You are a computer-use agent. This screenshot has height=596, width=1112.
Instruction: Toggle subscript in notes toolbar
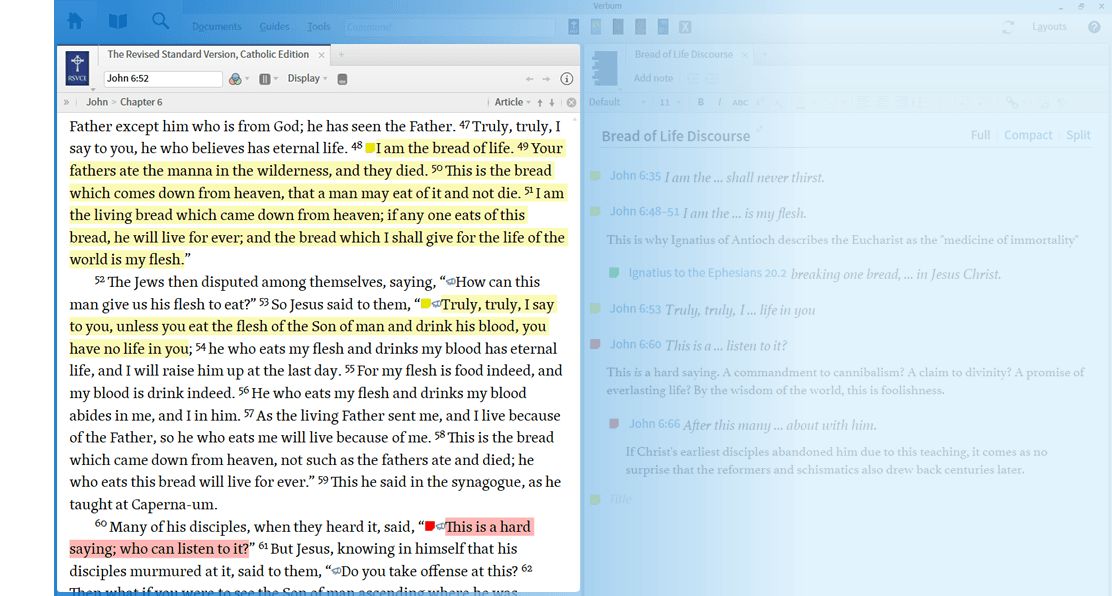coord(780,103)
